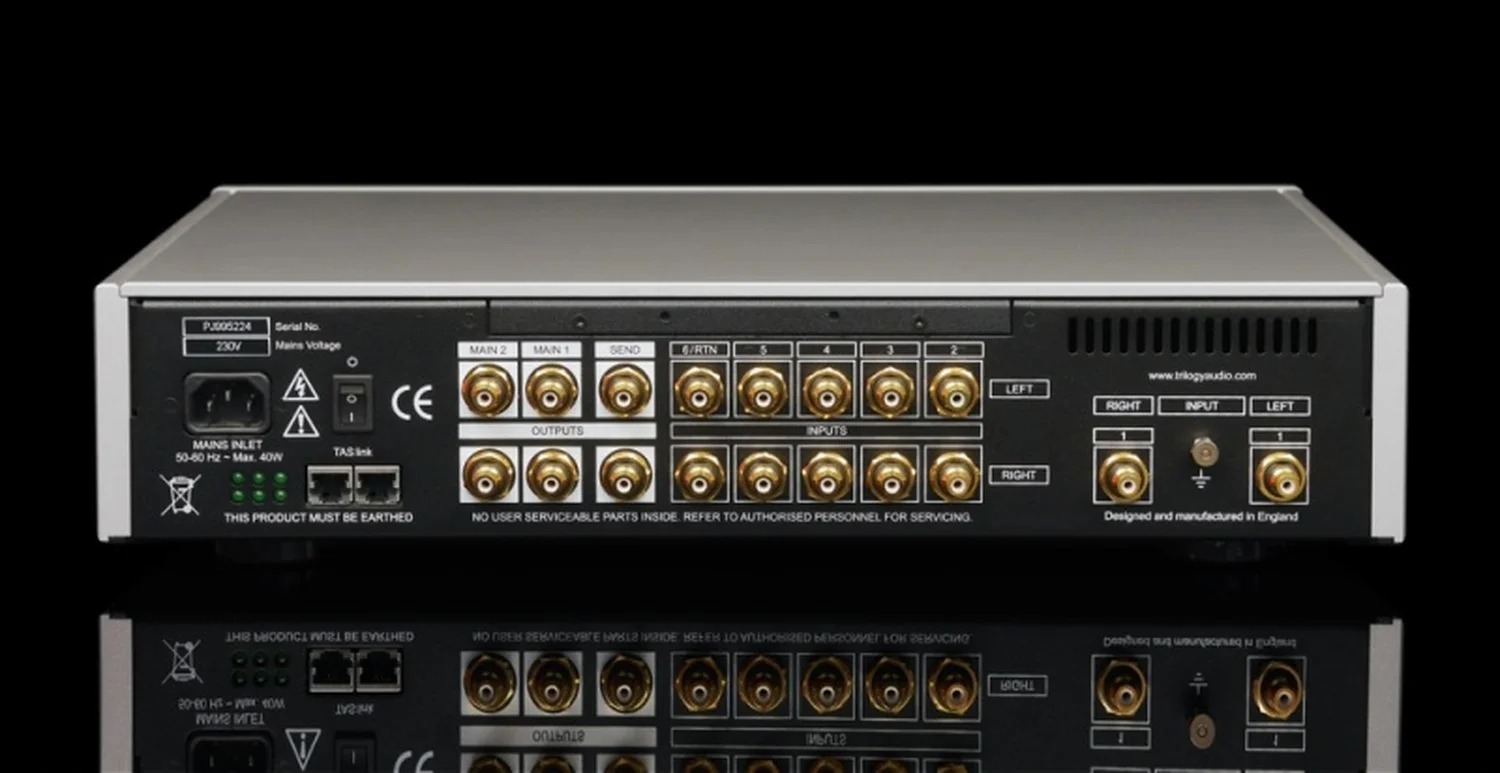Image resolution: width=1500 pixels, height=773 pixels.
Task: Click the CE conformity mark
Action: click(x=412, y=402)
